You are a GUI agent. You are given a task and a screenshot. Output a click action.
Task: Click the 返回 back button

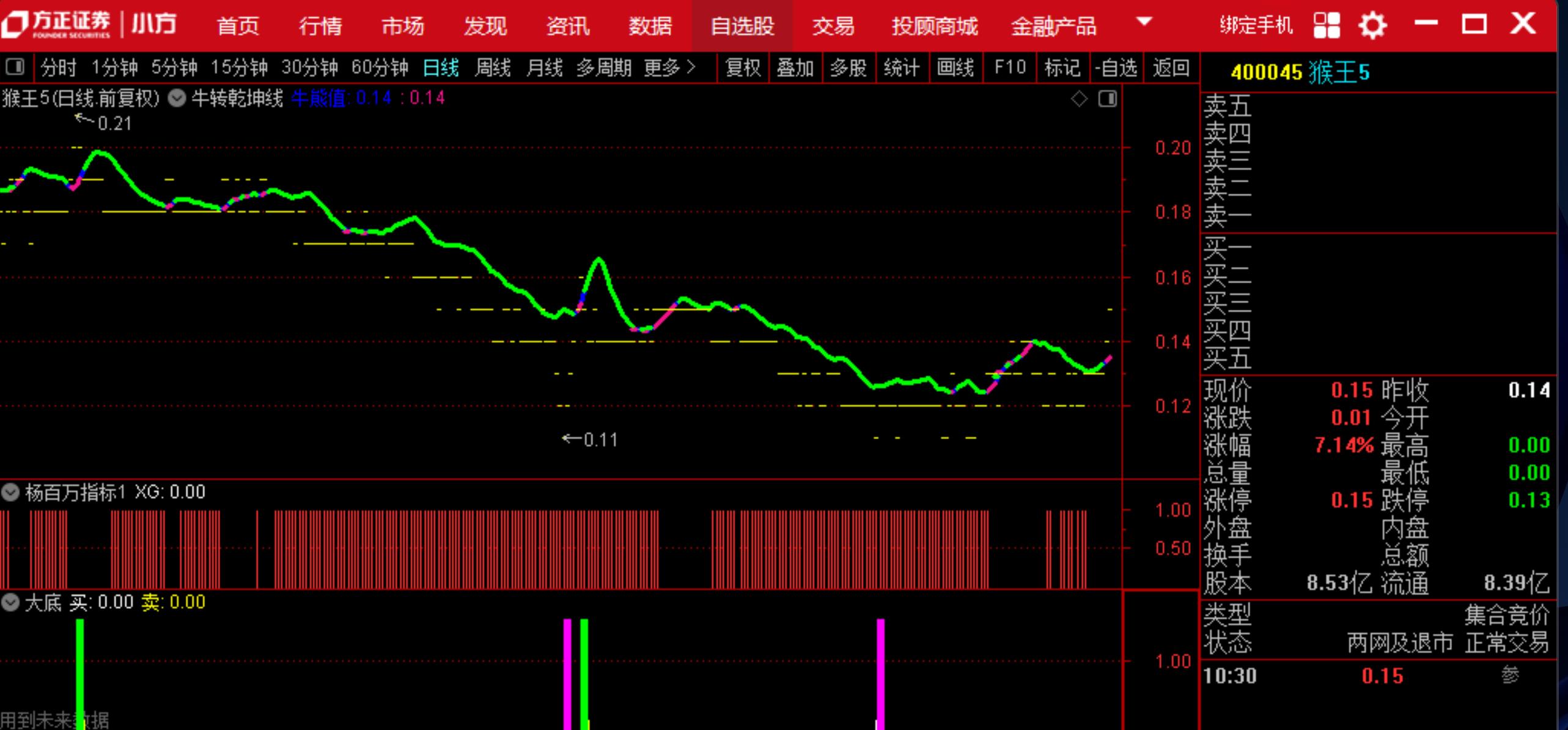(x=1171, y=67)
